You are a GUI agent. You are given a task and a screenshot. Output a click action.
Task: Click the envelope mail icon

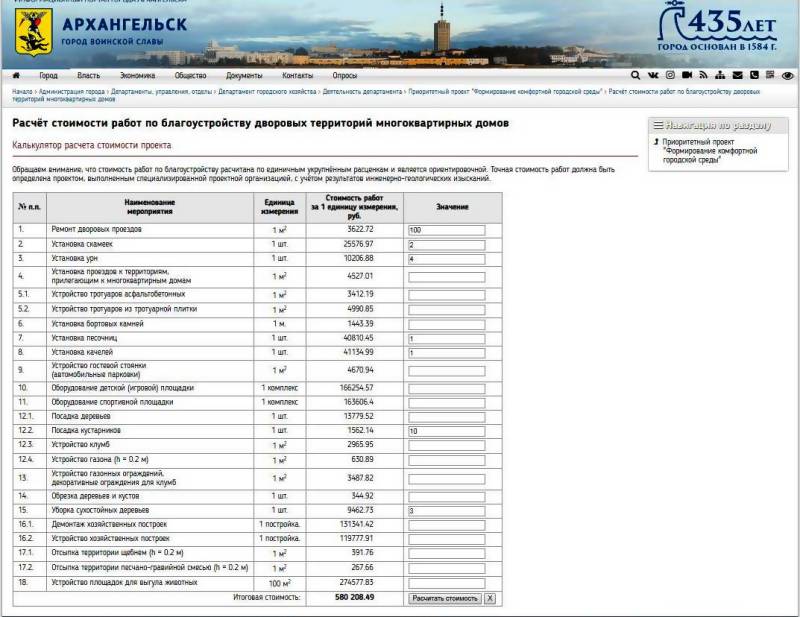point(738,75)
